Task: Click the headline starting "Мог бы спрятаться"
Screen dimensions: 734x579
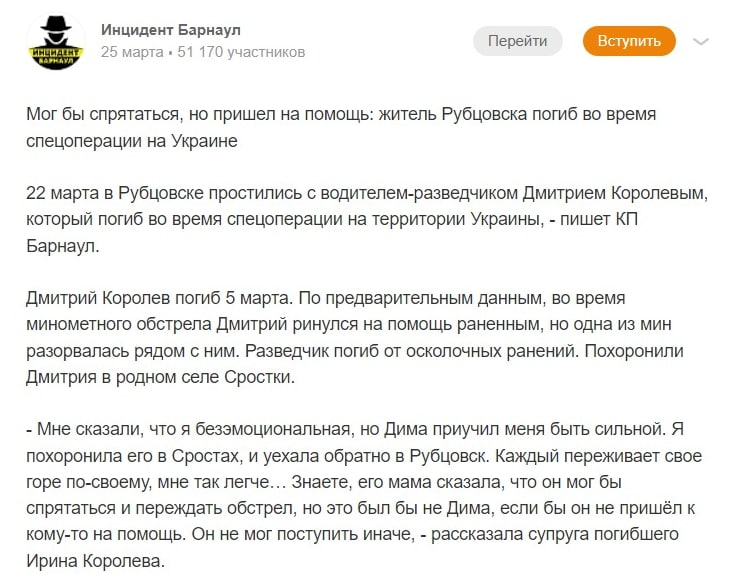Action: [x=340, y=115]
